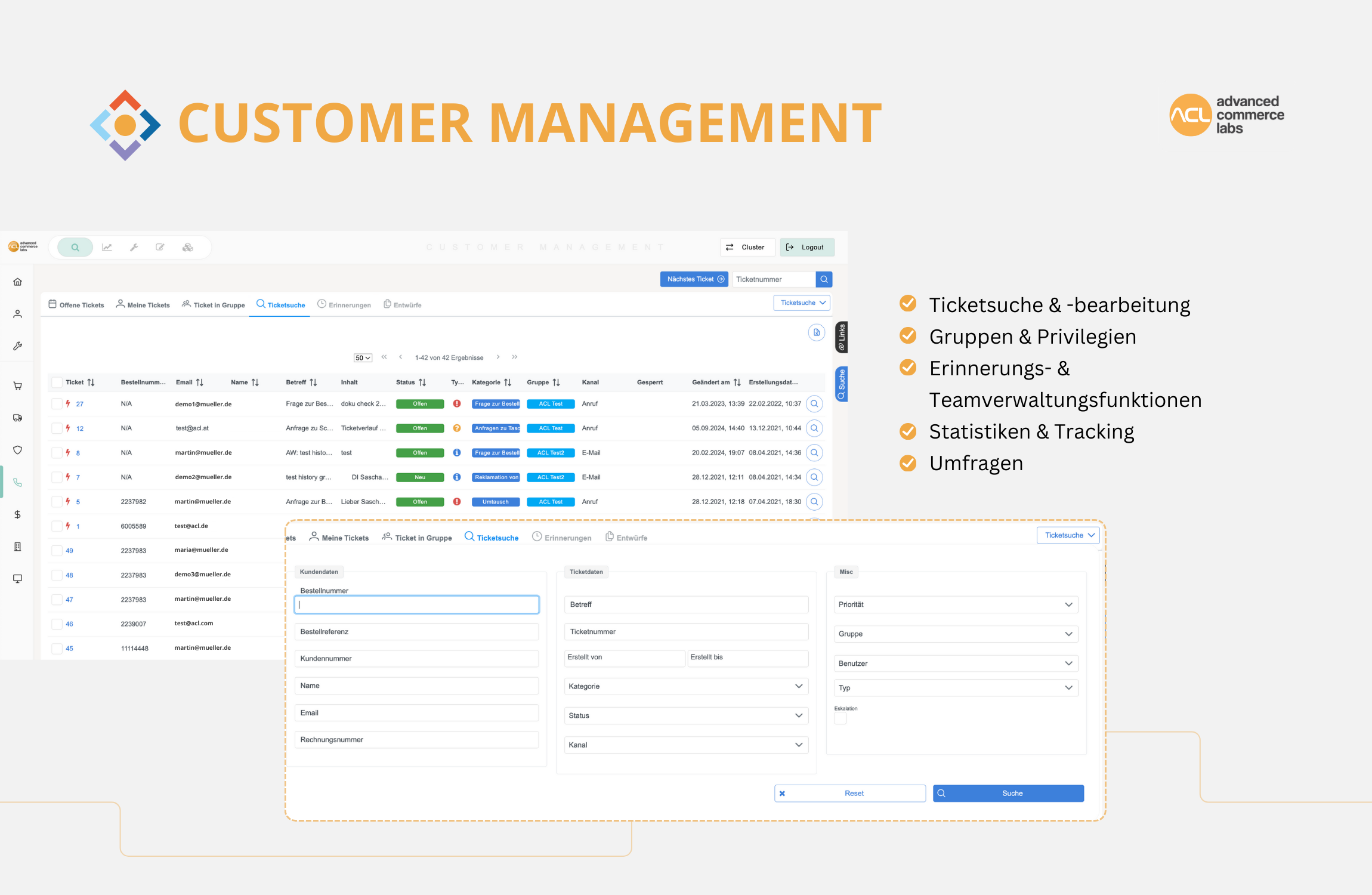Viewport: 1372px width, 895px height.
Task: Enable the Eskalation checkbox
Action: (x=840, y=718)
